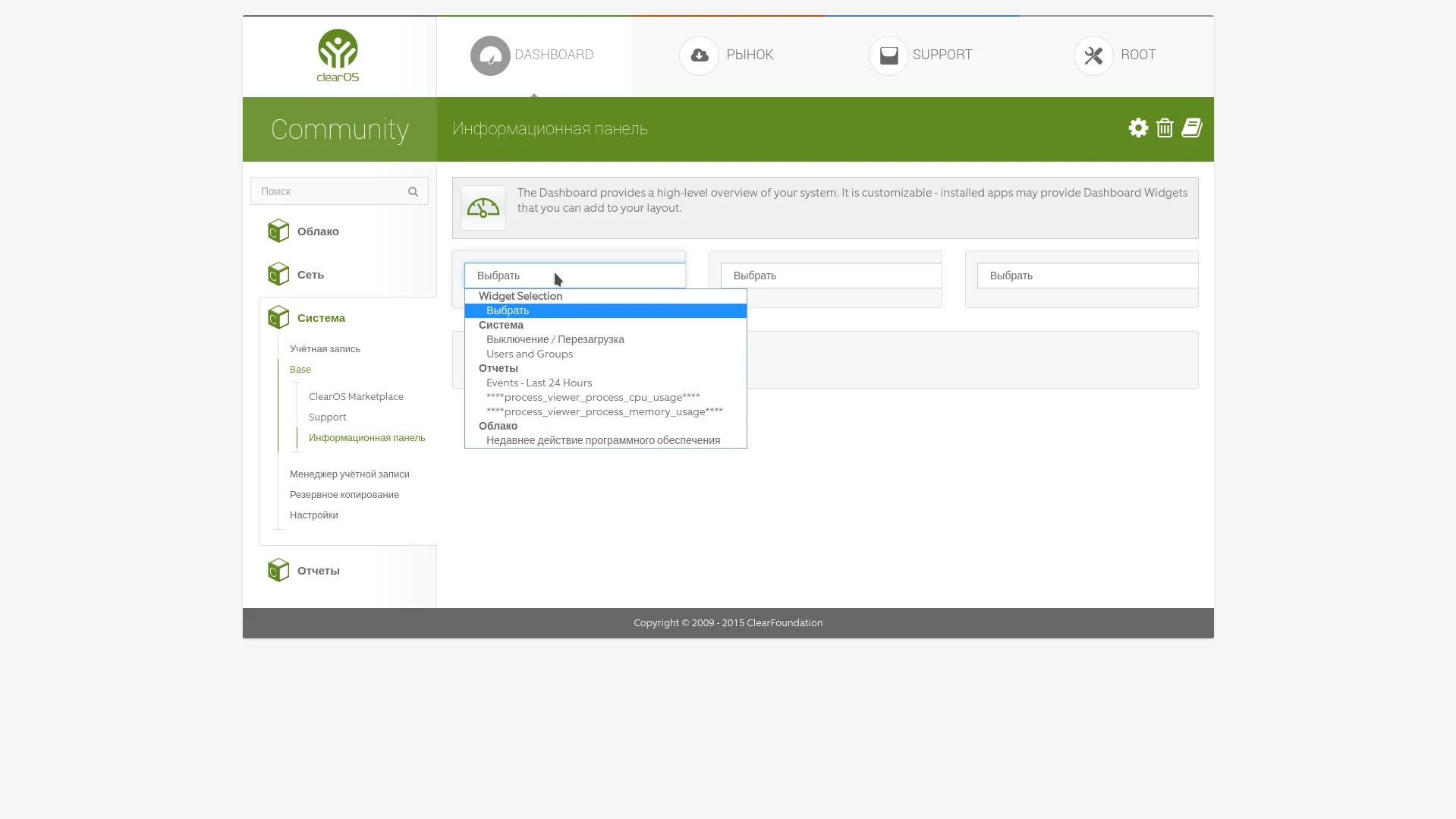Open ClearOS Marketplace sidebar link
The image size is (1456, 819).
tap(356, 397)
